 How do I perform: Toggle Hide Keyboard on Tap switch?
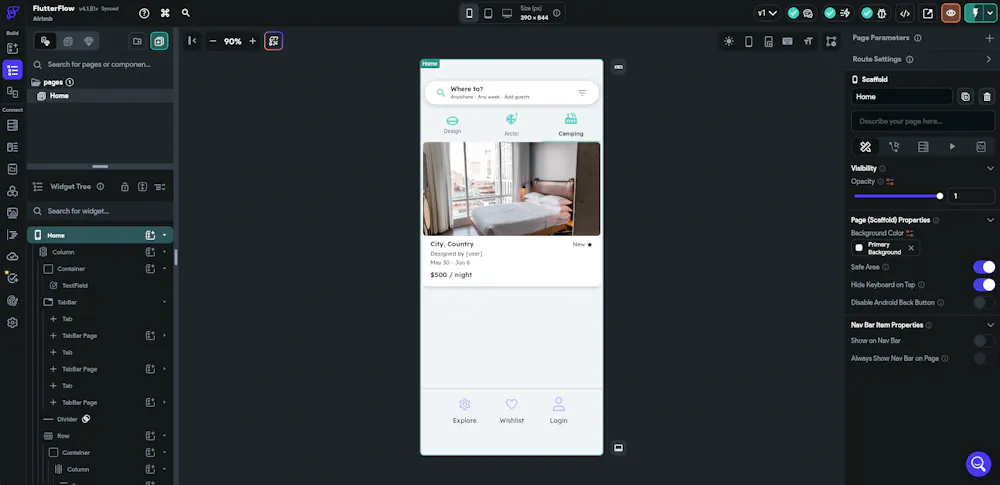[x=984, y=285]
